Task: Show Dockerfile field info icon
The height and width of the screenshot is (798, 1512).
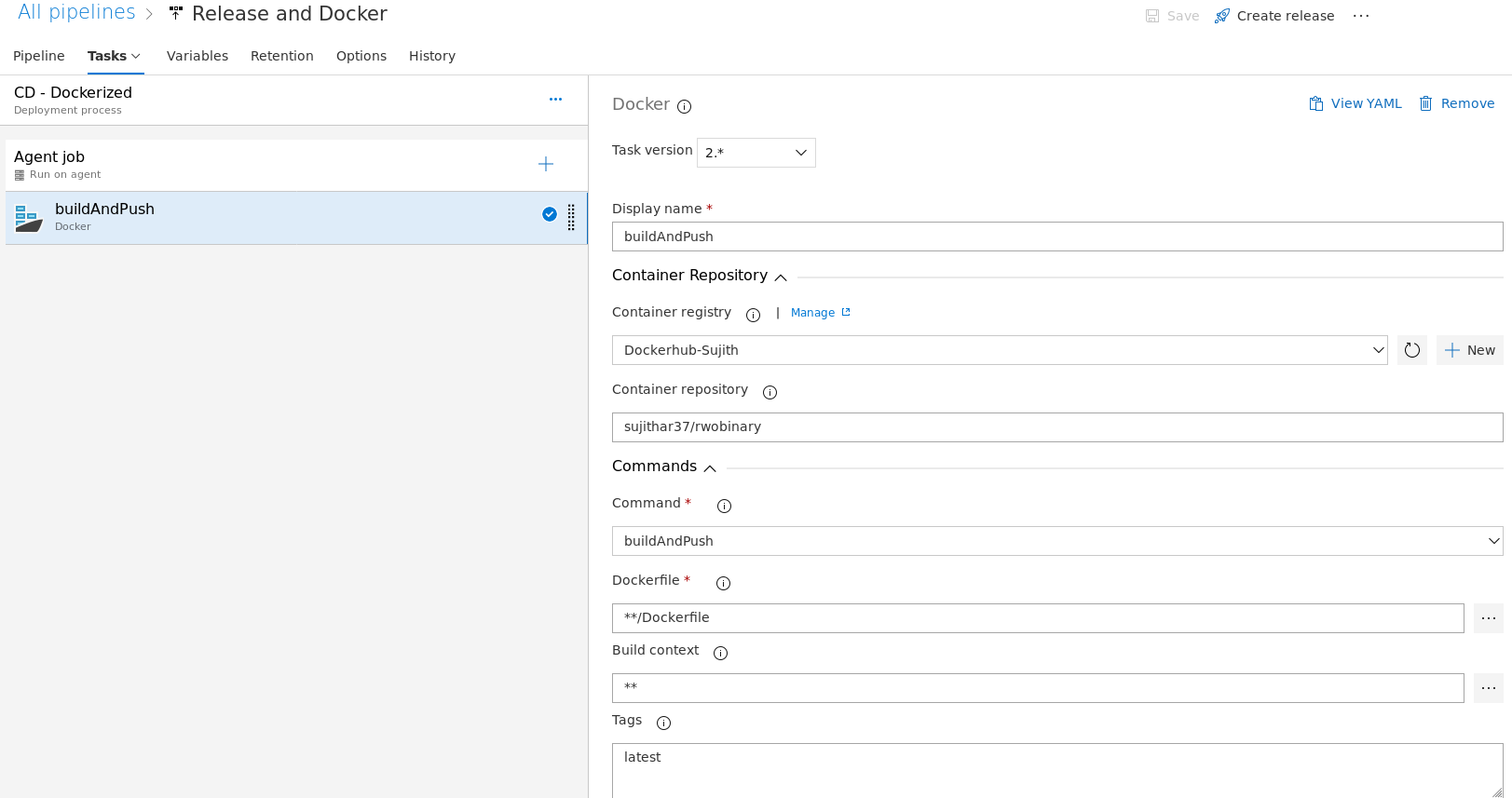Action: coord(723,583)
